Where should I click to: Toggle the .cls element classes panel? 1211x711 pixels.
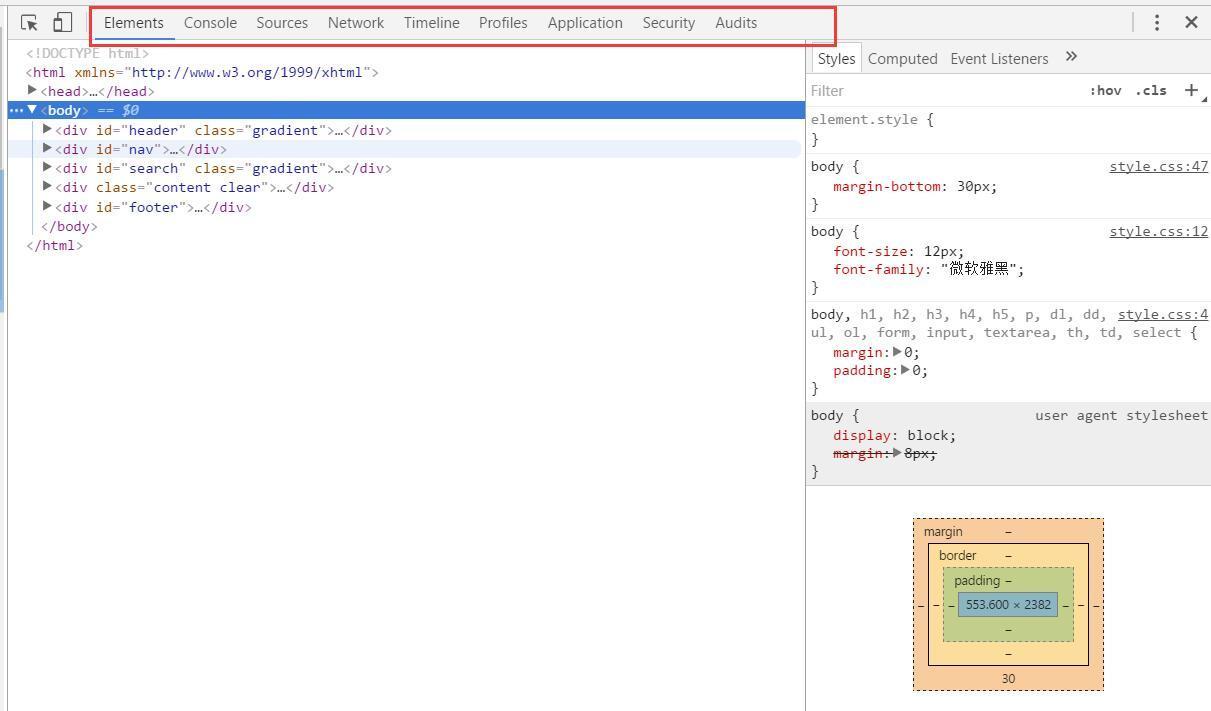tap(1151, 90)
